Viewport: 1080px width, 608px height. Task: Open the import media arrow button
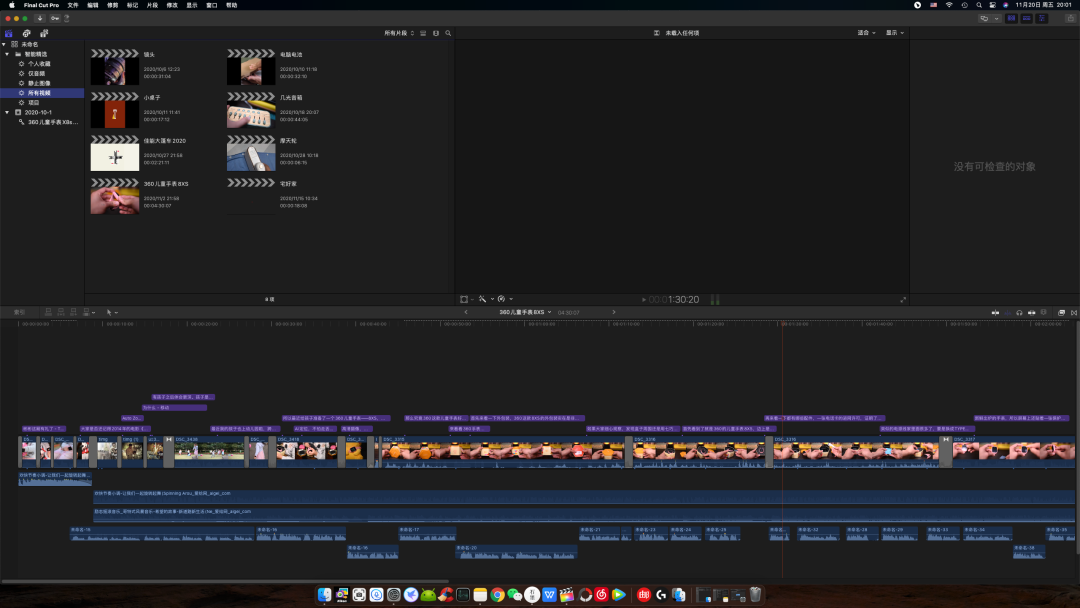pos(40,19)
